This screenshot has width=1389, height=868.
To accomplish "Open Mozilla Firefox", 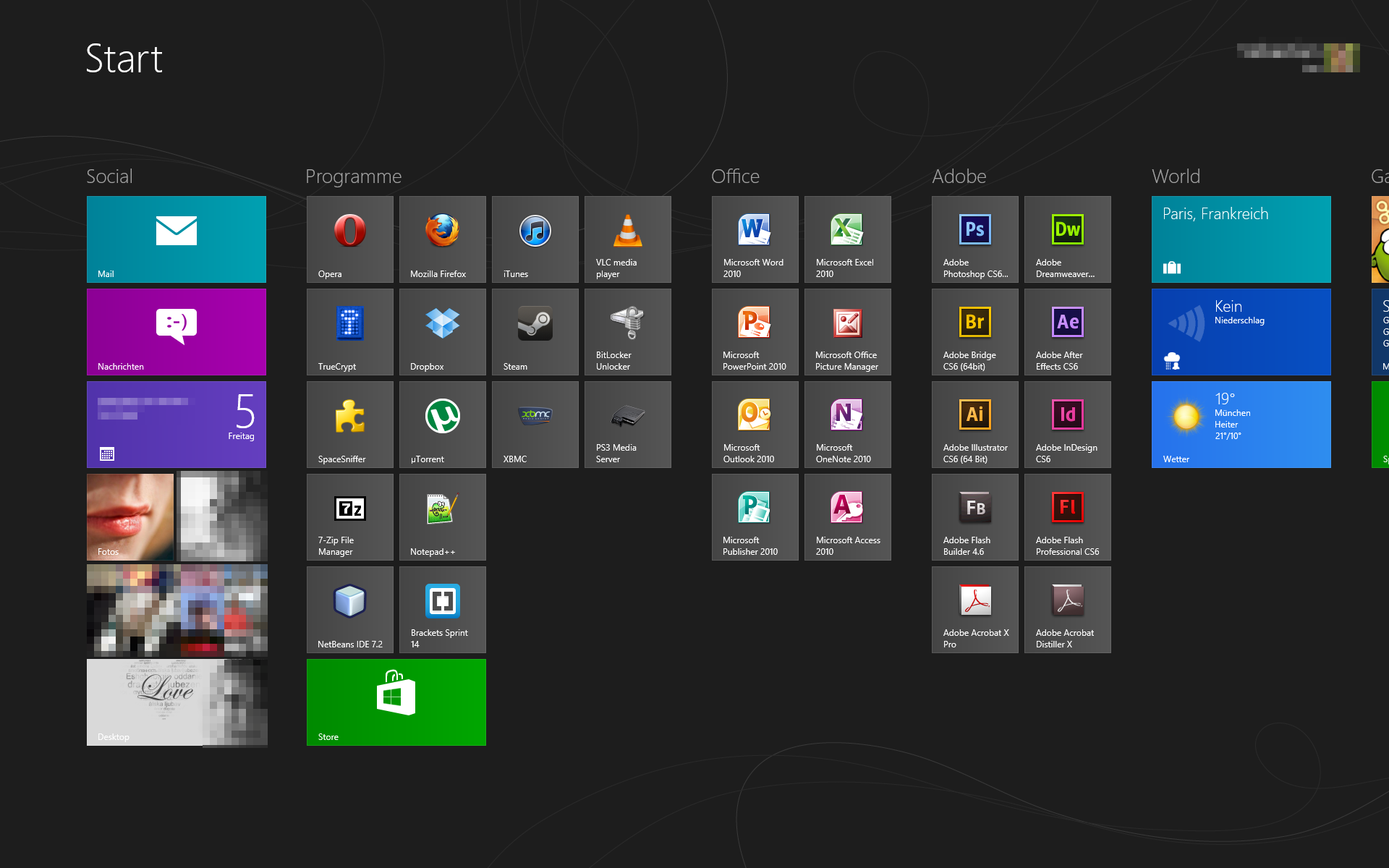I will click(x=442, y=239).
